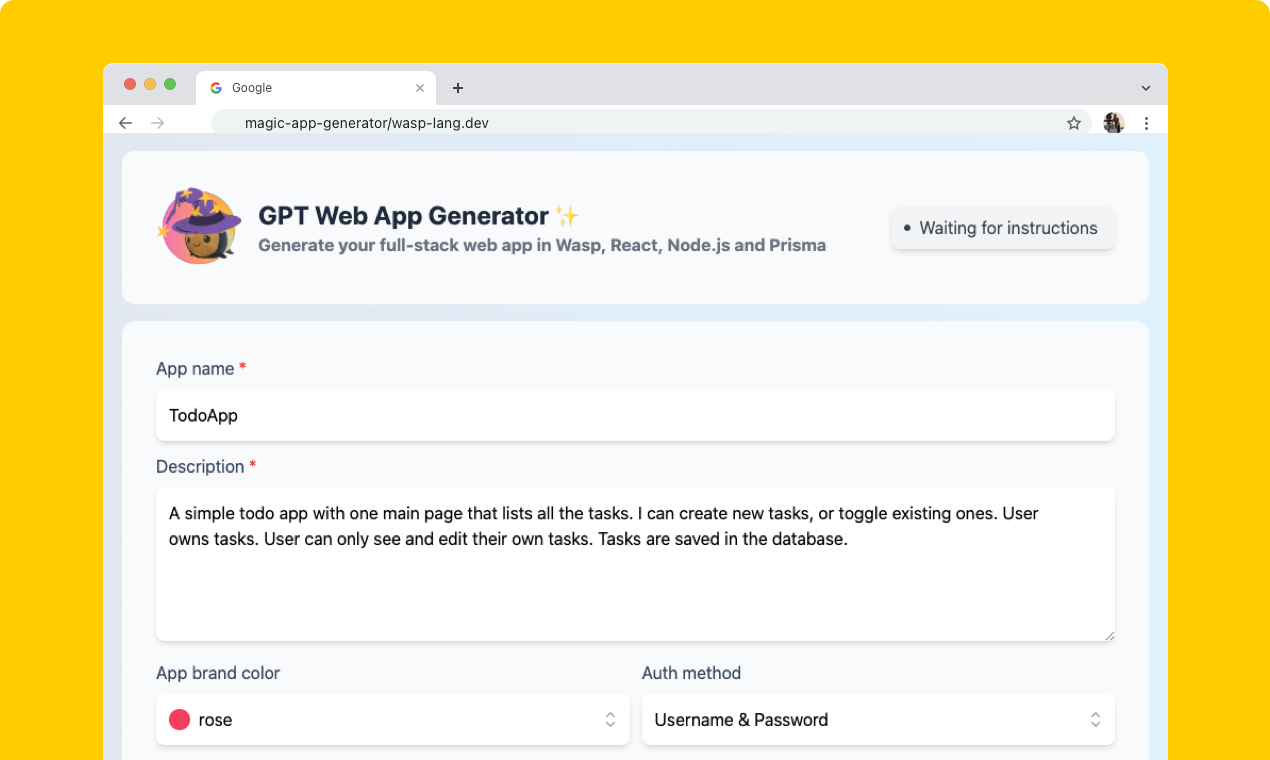
Task: Click the App name input field
Action: (x=635, y=415)
